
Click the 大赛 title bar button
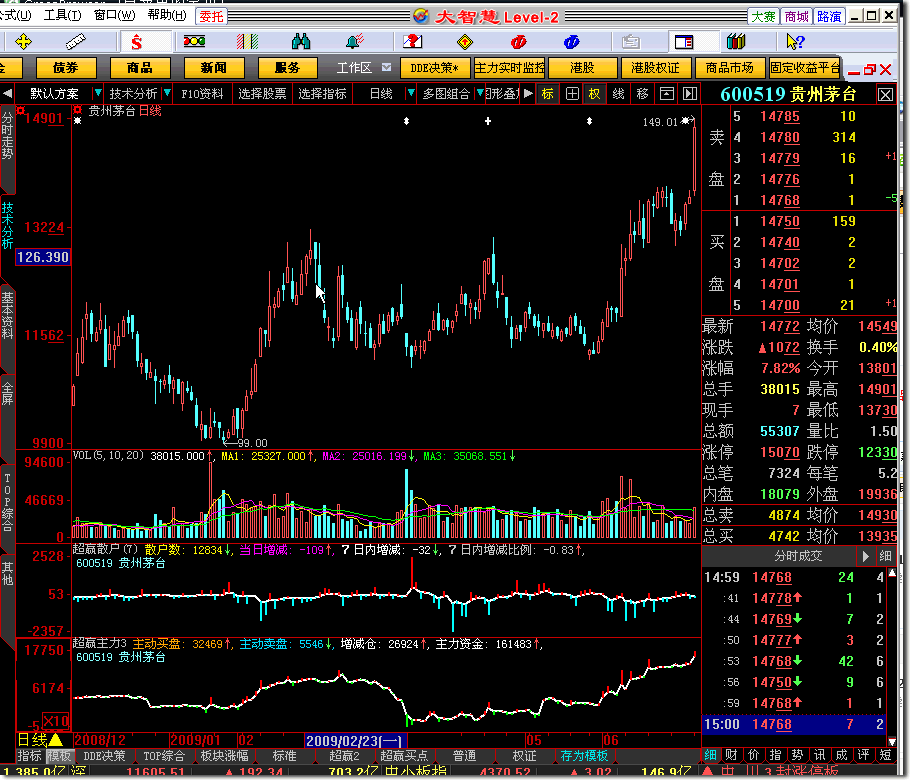(763, 16)
